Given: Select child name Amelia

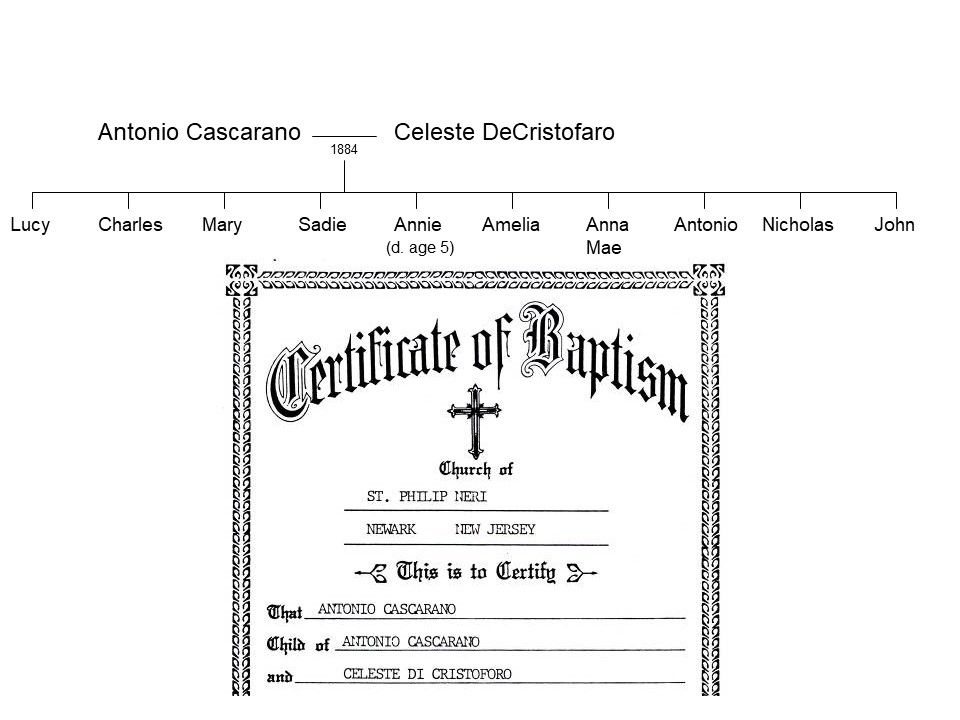Looking at the screenshot, I should (x=511, y=225).
